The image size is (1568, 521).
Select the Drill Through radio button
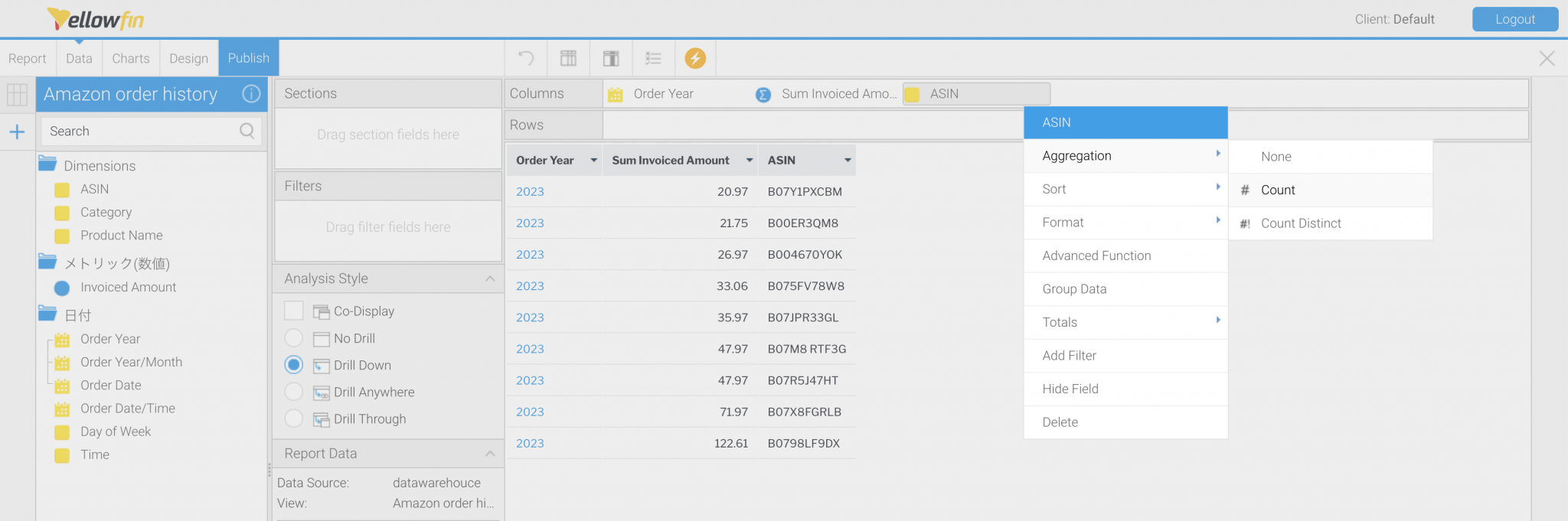point(294,418)
